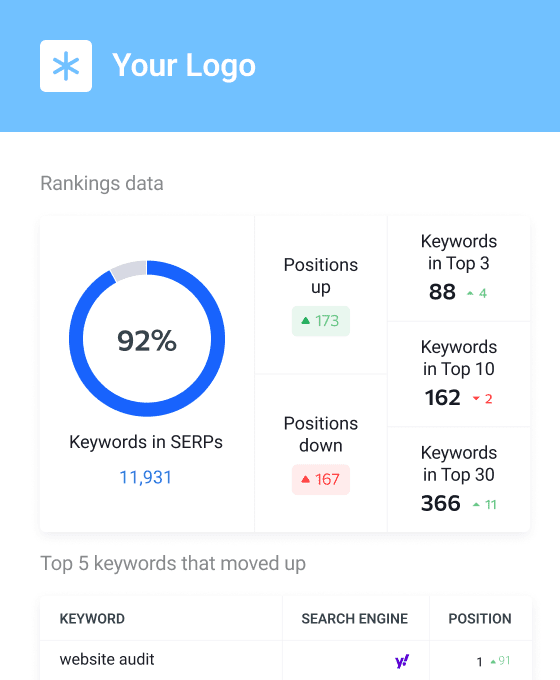The height and width of the screenshot is (680, 560).
Task: Click the green arrow next to Top 3 change
Action: tap(470, 294)
